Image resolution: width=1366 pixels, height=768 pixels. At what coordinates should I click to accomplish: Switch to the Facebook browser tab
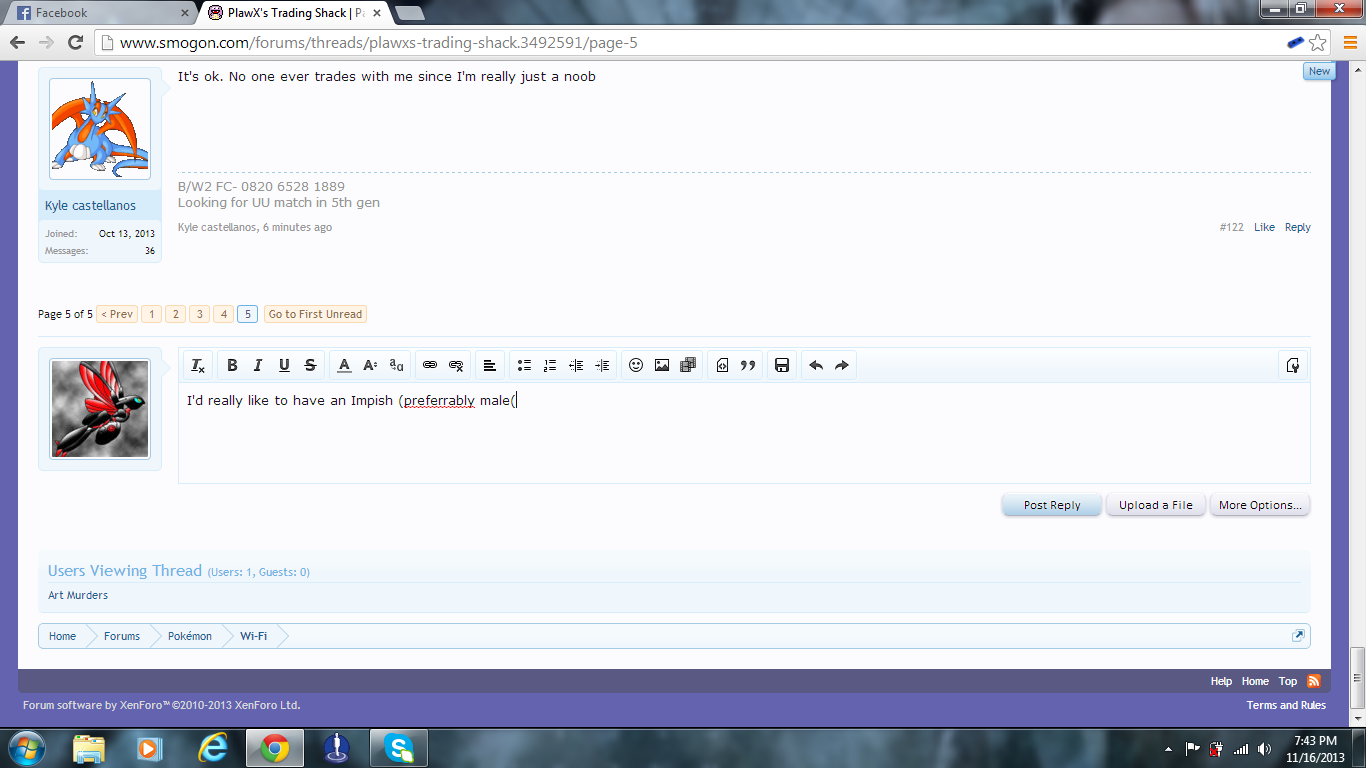point(100,13)
